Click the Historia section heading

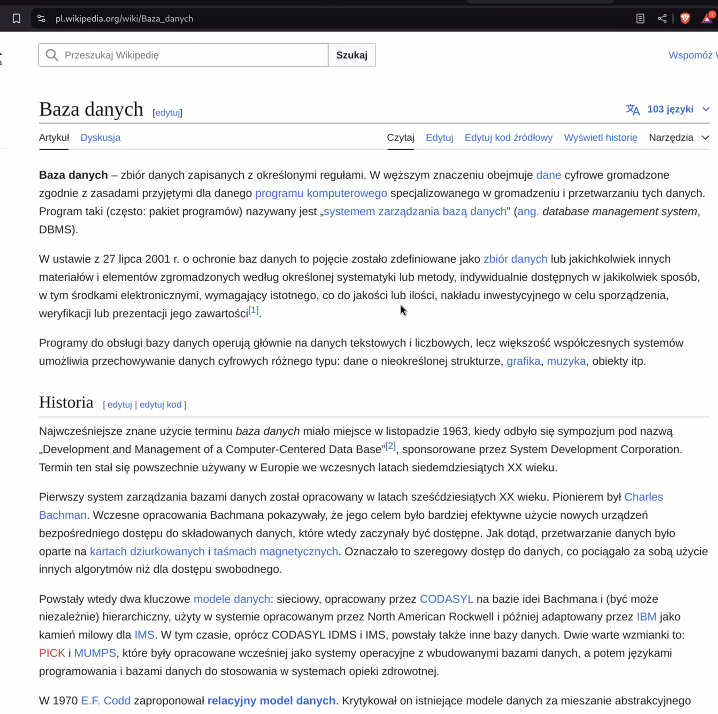66,402
